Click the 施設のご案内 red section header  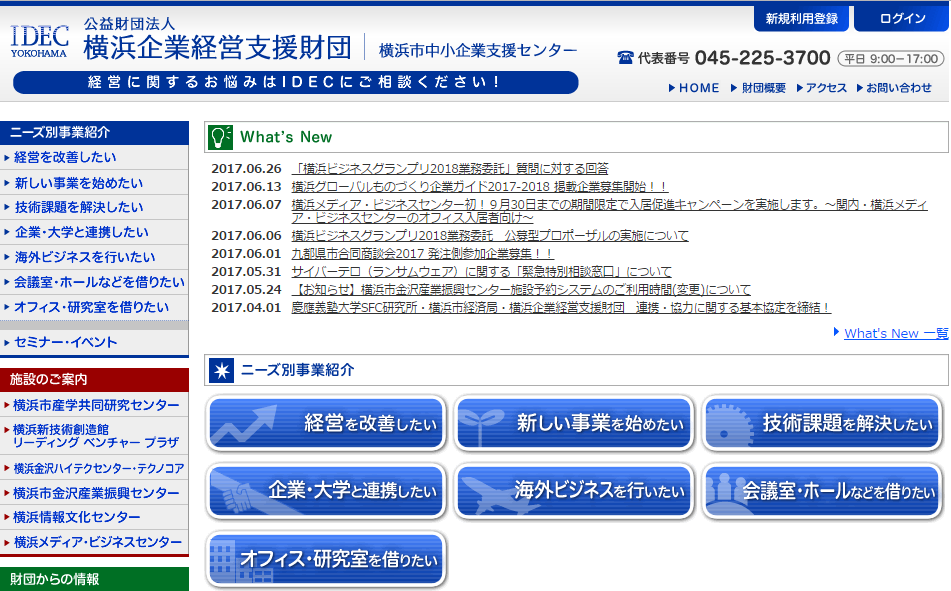pyautogui.click(x=94, y=380)
